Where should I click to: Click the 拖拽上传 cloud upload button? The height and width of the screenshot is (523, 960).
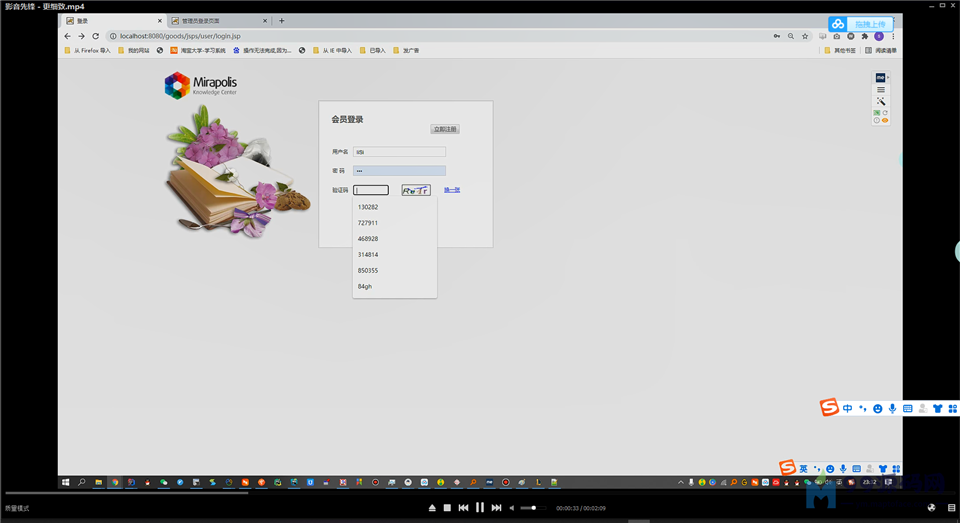click(x=861, y=24)
